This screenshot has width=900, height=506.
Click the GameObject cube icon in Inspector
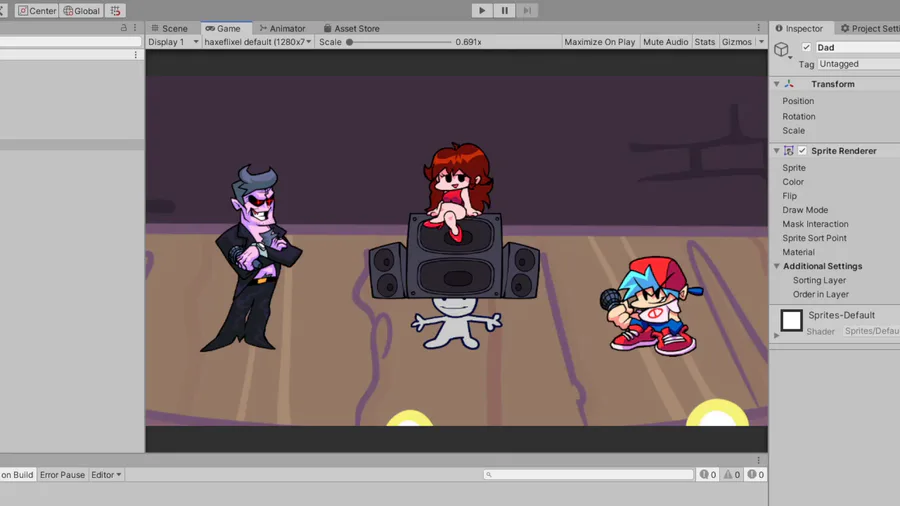click(x=781, y=49)
